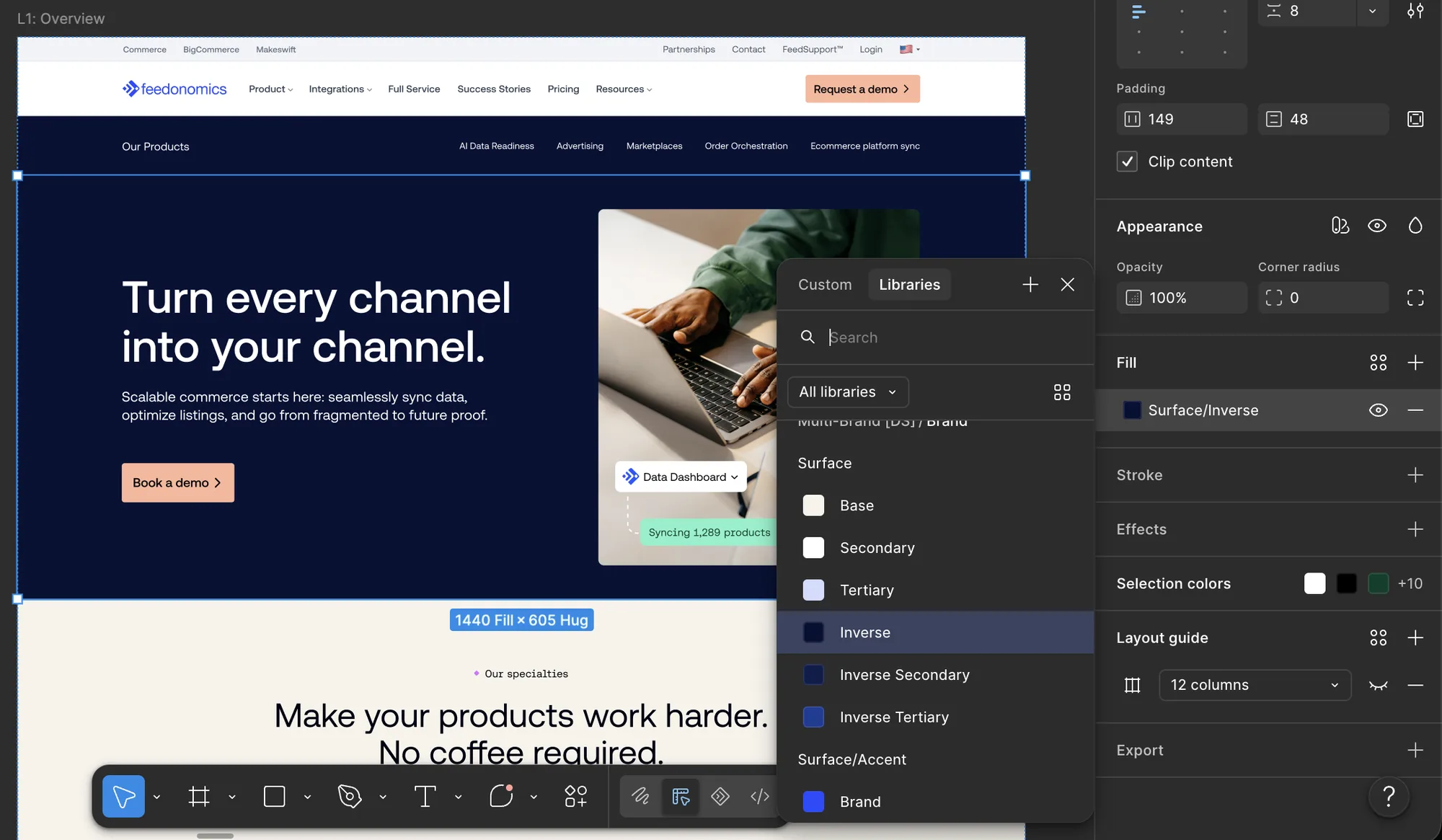This screenshot has width=1442, height=840.
Task: Open gap spacing dropdown chevron
Action: [x=1372, y=11]
